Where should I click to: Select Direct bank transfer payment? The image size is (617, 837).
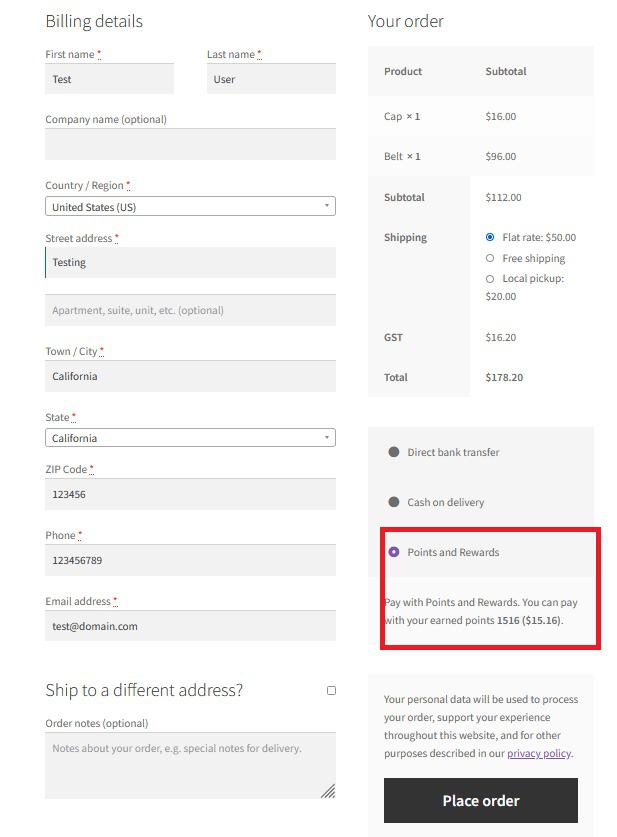(394, 452)
